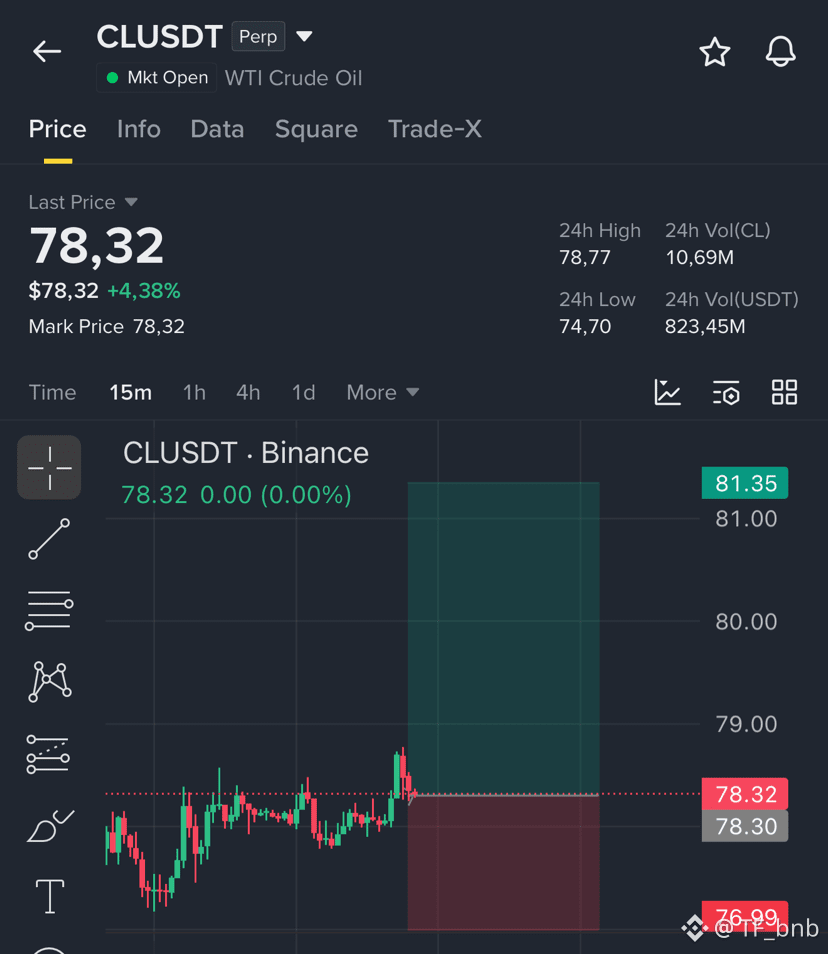Tap the Mkt Open status badge
This screenshot has width=828, height=954.
click(156, 78)
